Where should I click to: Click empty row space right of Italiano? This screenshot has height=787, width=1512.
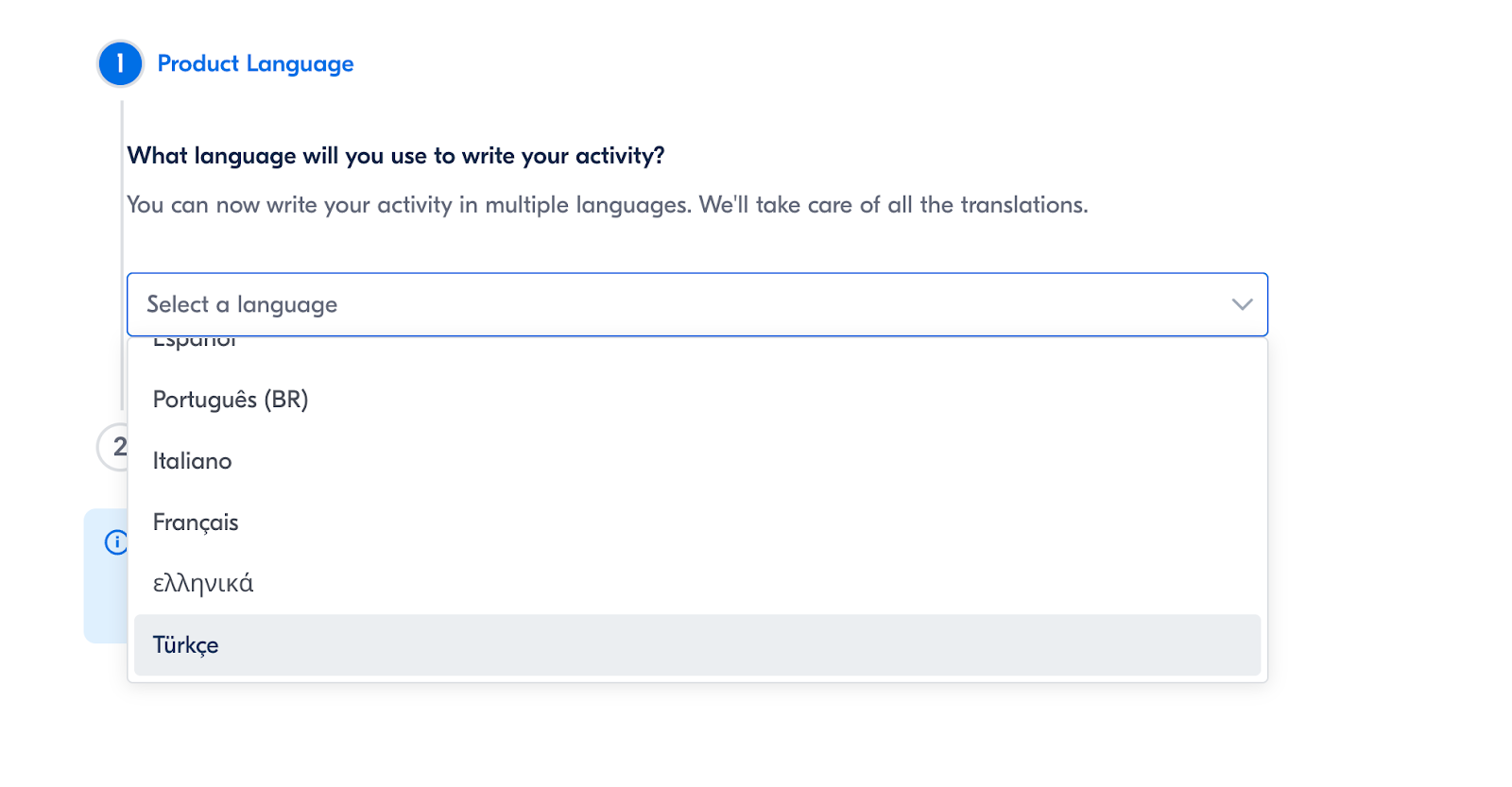coord(756,461)
